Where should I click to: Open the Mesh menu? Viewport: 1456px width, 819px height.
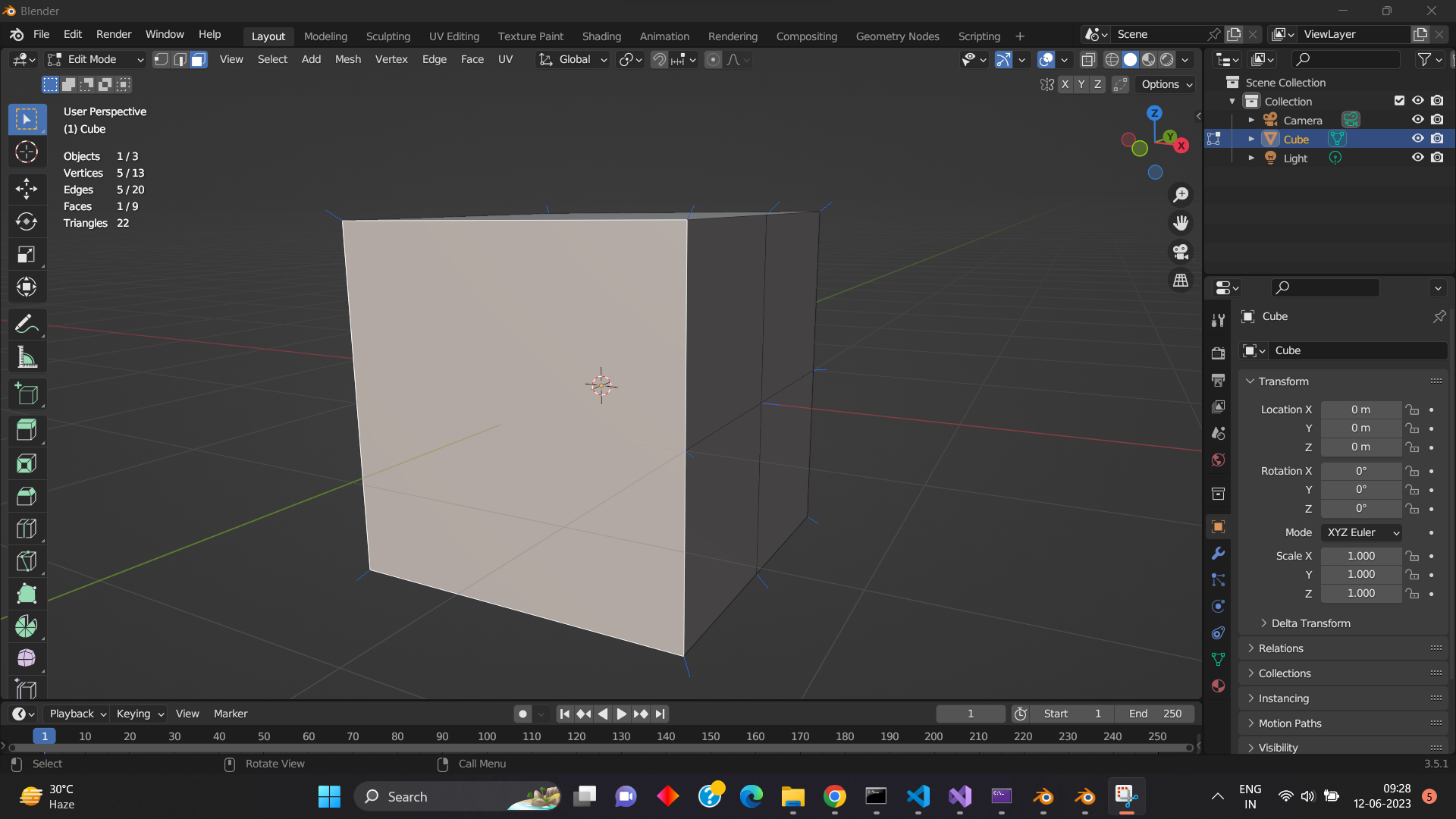[x=348, y=59]
